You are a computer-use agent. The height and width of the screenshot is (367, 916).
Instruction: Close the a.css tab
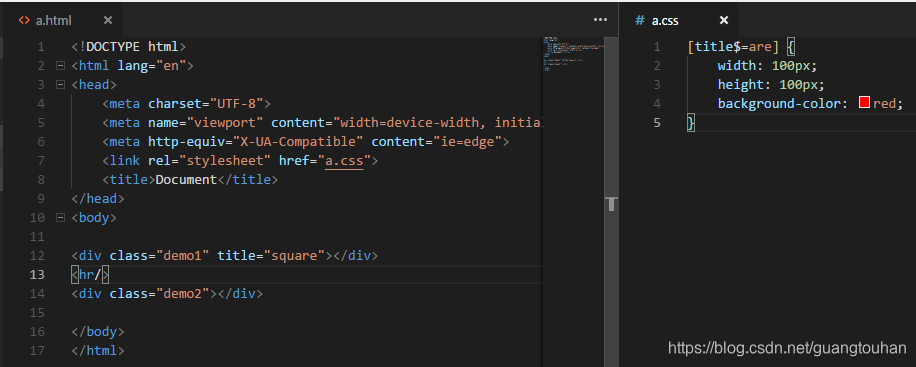click(724, 20)
